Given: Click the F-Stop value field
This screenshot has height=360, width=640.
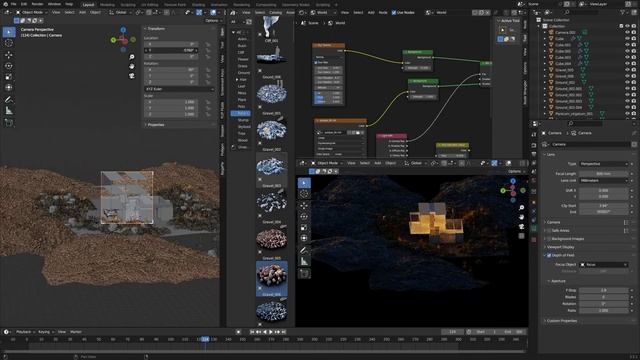Looking at the screenshot, I should pyautogui.click(x=603, y=290).
